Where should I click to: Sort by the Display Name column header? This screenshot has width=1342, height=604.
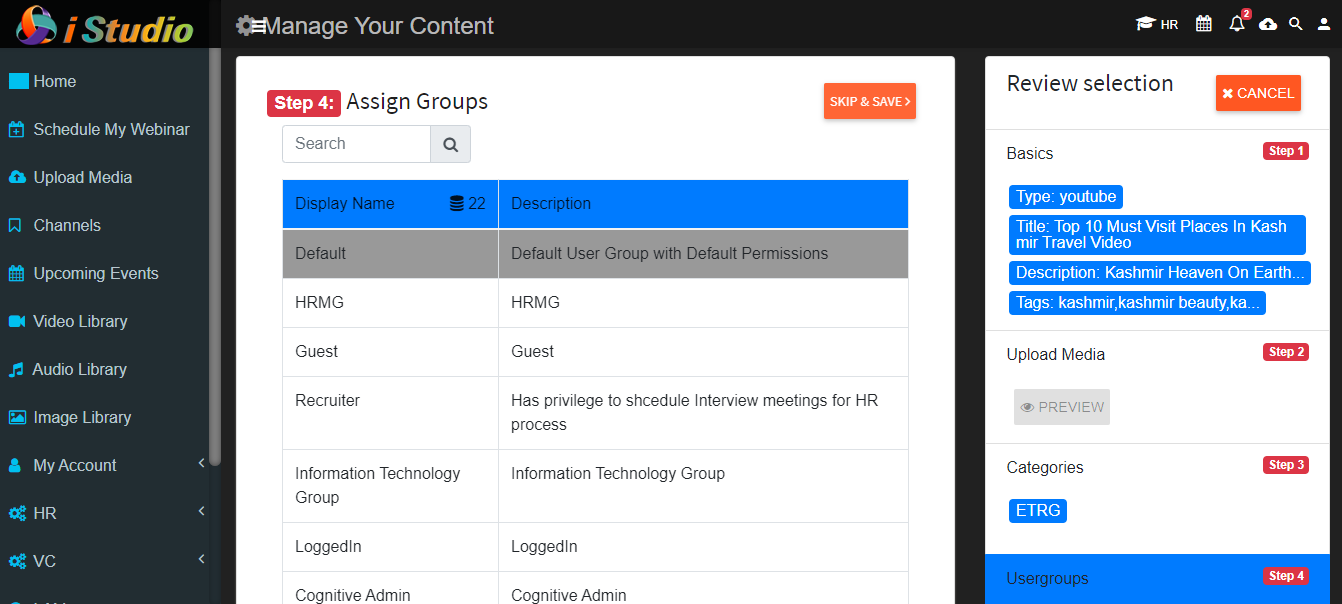point(390,204)
